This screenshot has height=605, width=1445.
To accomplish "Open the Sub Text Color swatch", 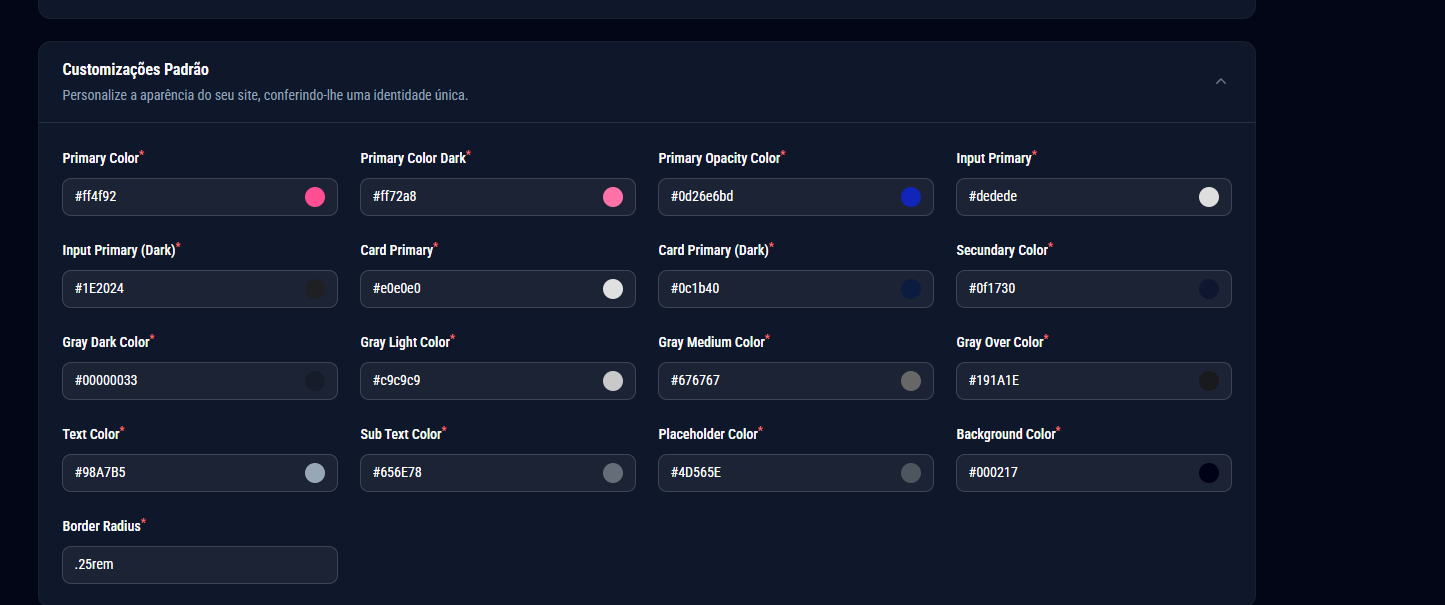I will [613, 473].
